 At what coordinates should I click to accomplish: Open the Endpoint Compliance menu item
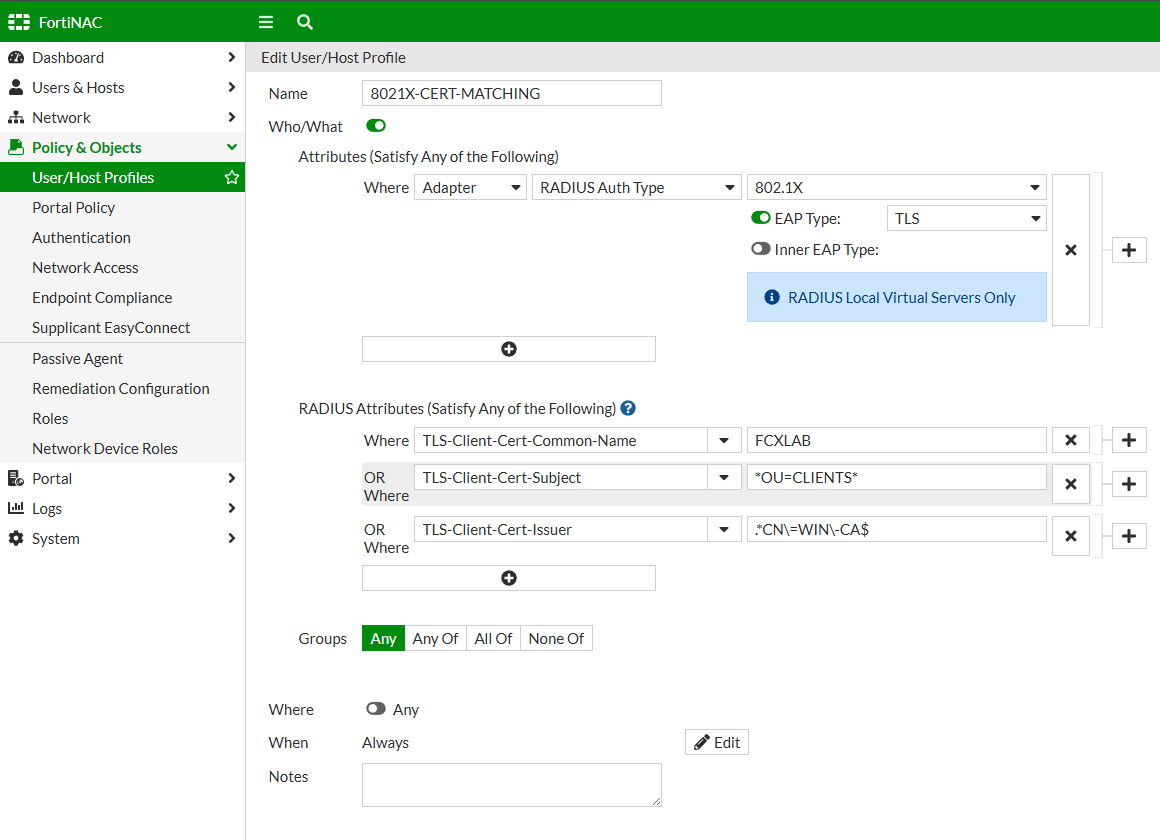[122, 298]
